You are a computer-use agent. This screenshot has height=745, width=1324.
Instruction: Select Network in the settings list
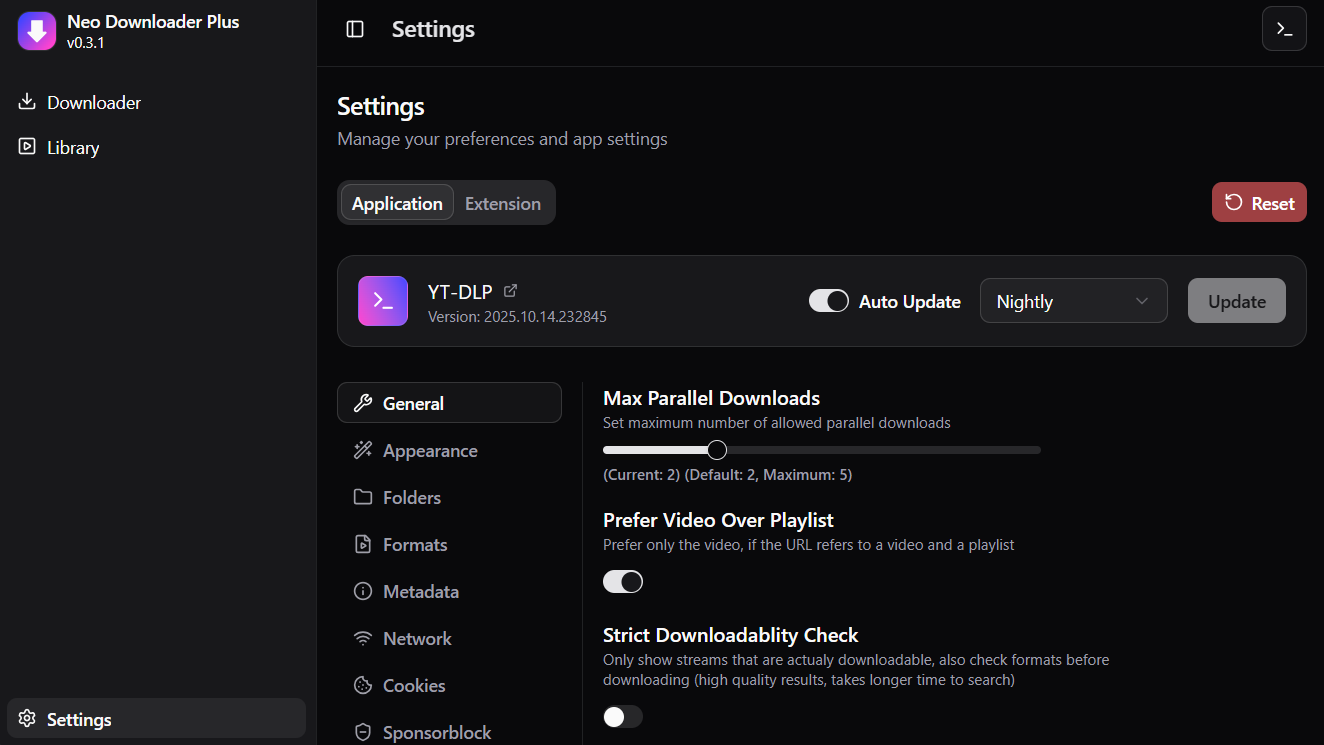(x=416, y=639)
